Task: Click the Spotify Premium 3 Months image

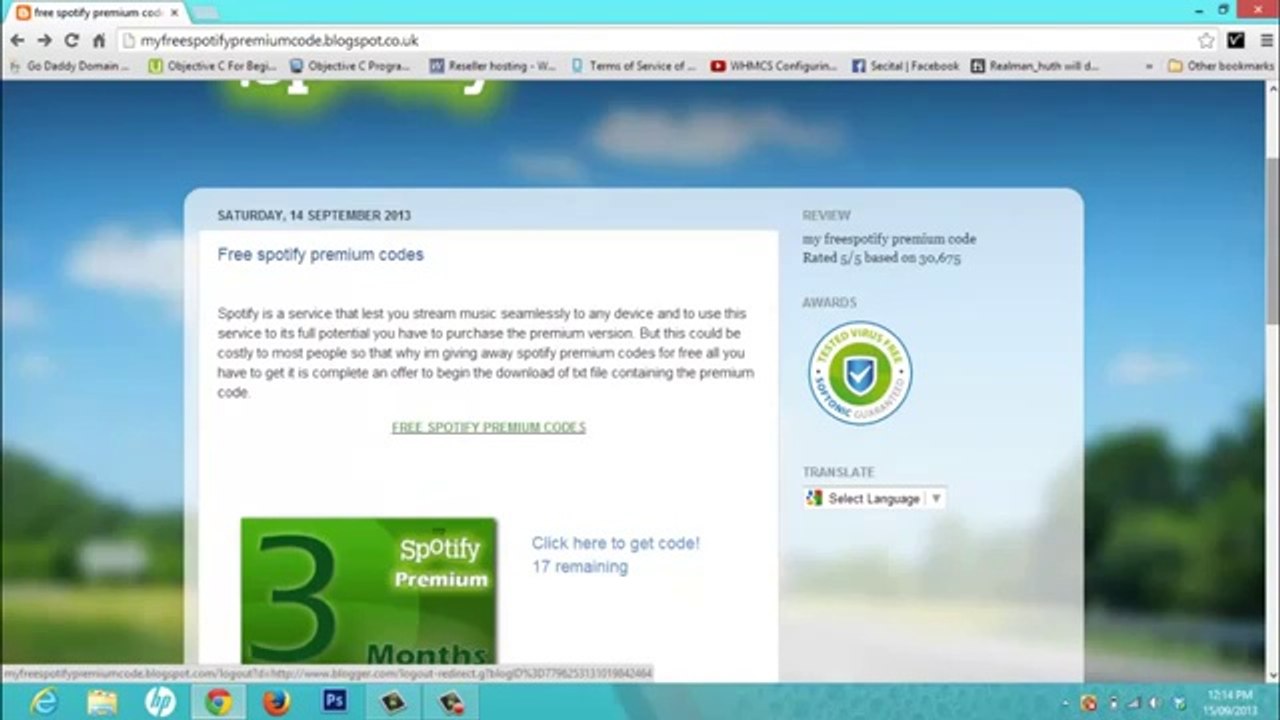Action: coord(368,590)
